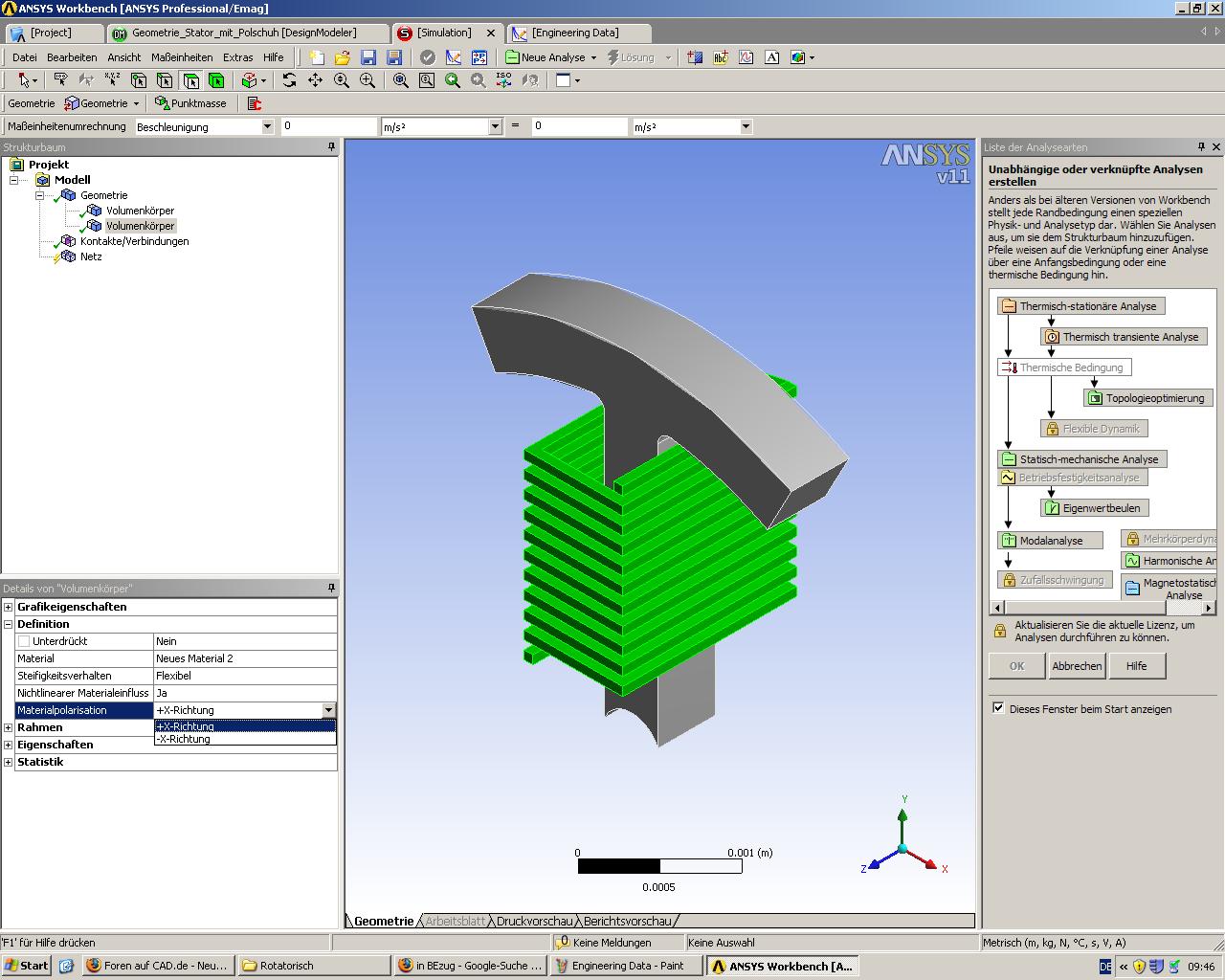The height and width of the screenshot is (980, 1225).
Task: Collapse the Geometrie tree node
Action: [39, 195]
